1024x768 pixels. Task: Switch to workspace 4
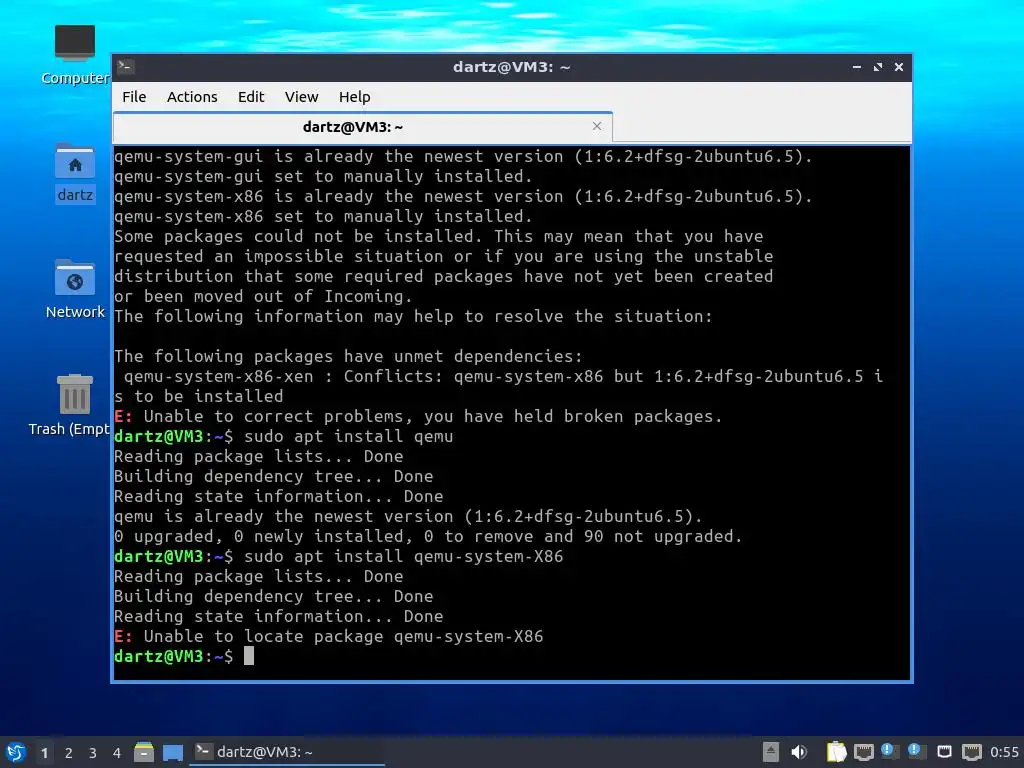tap(117, 753)
